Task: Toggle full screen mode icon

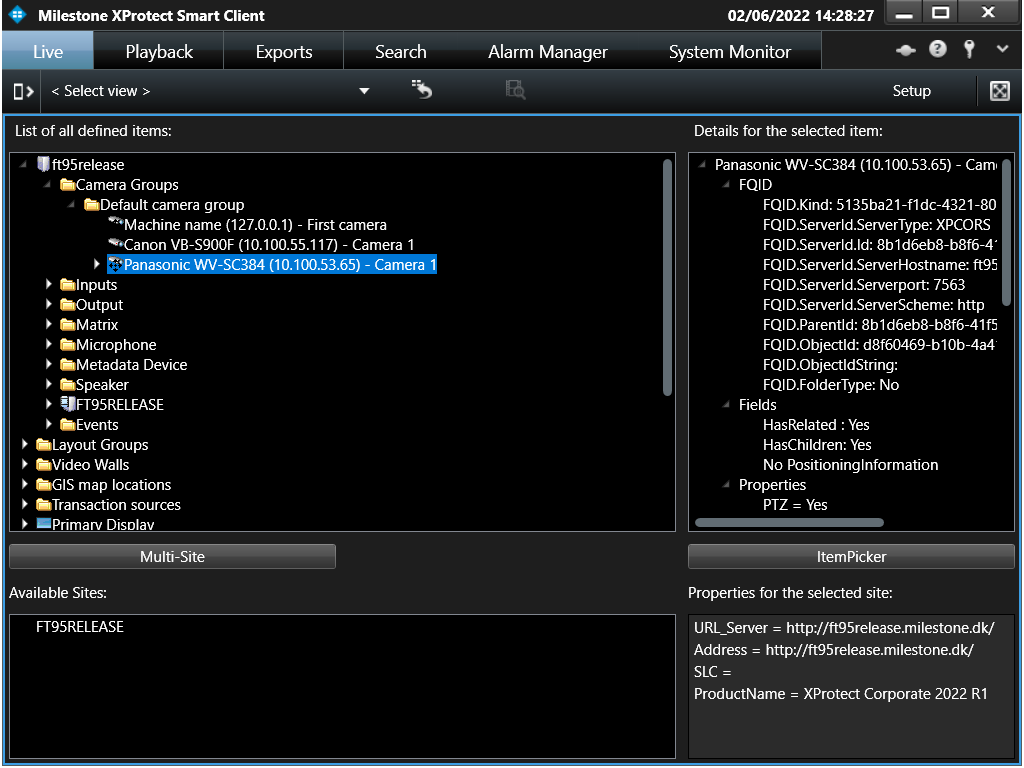Action: click(x=1000, y=91)
